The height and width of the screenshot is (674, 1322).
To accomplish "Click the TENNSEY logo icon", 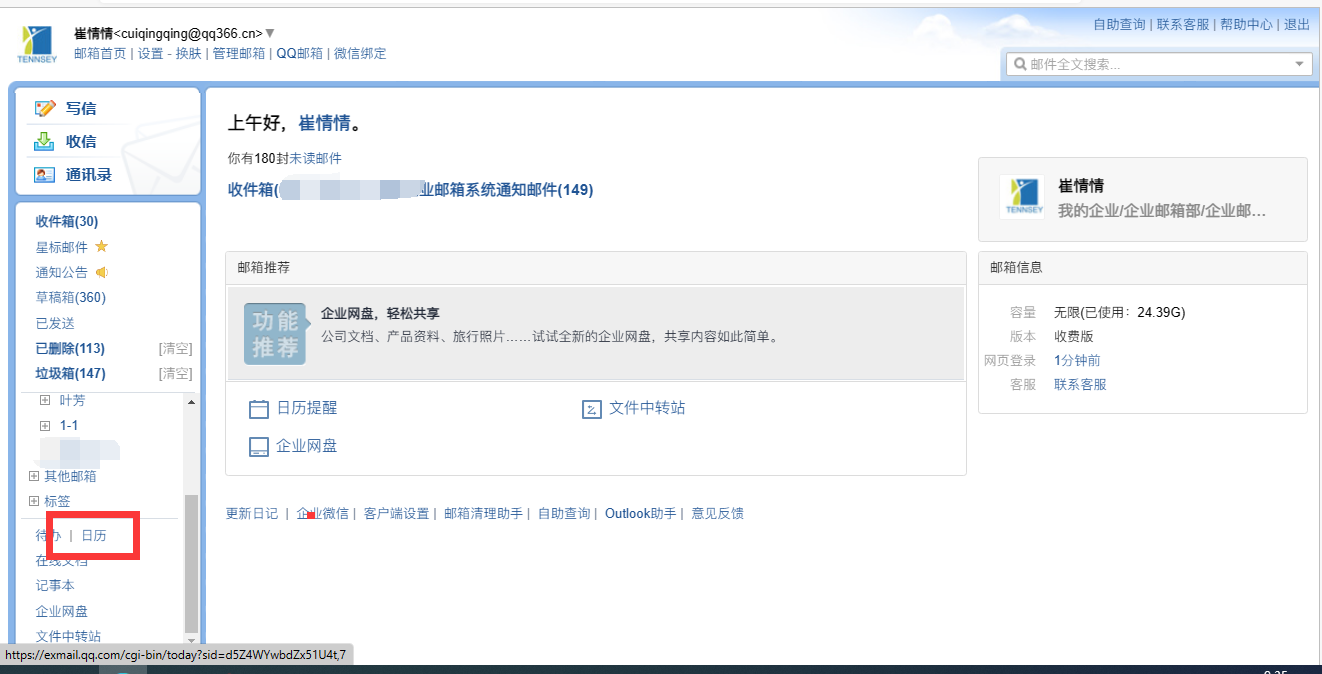I will (x=36, y=41).
